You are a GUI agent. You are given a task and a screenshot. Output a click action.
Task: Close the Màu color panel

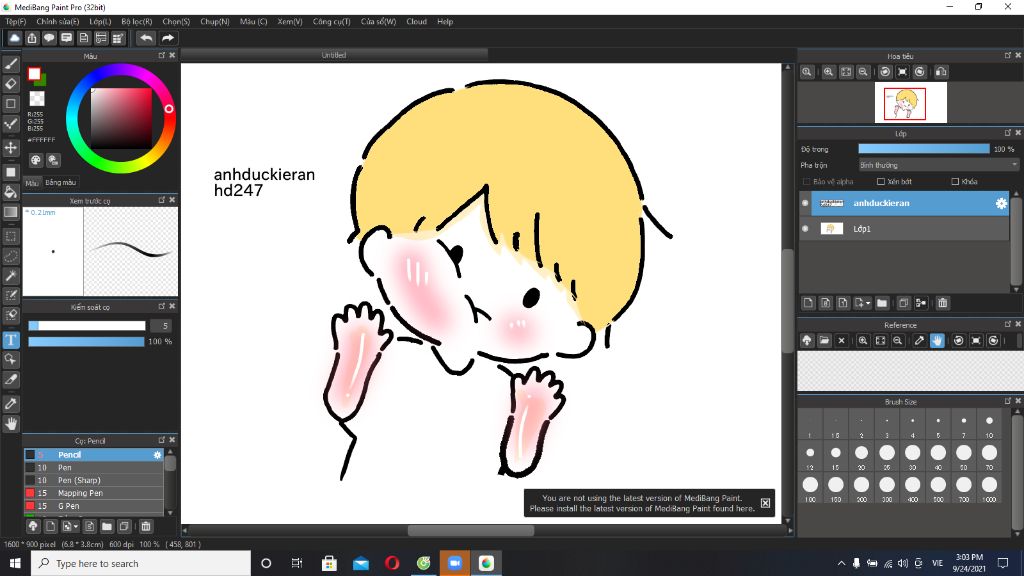click(172, 56)
